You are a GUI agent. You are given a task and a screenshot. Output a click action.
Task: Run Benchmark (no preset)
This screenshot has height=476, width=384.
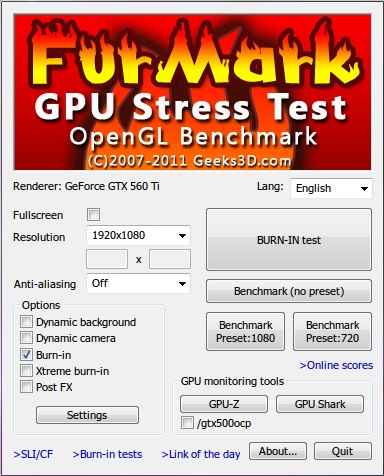pos(289,291)
